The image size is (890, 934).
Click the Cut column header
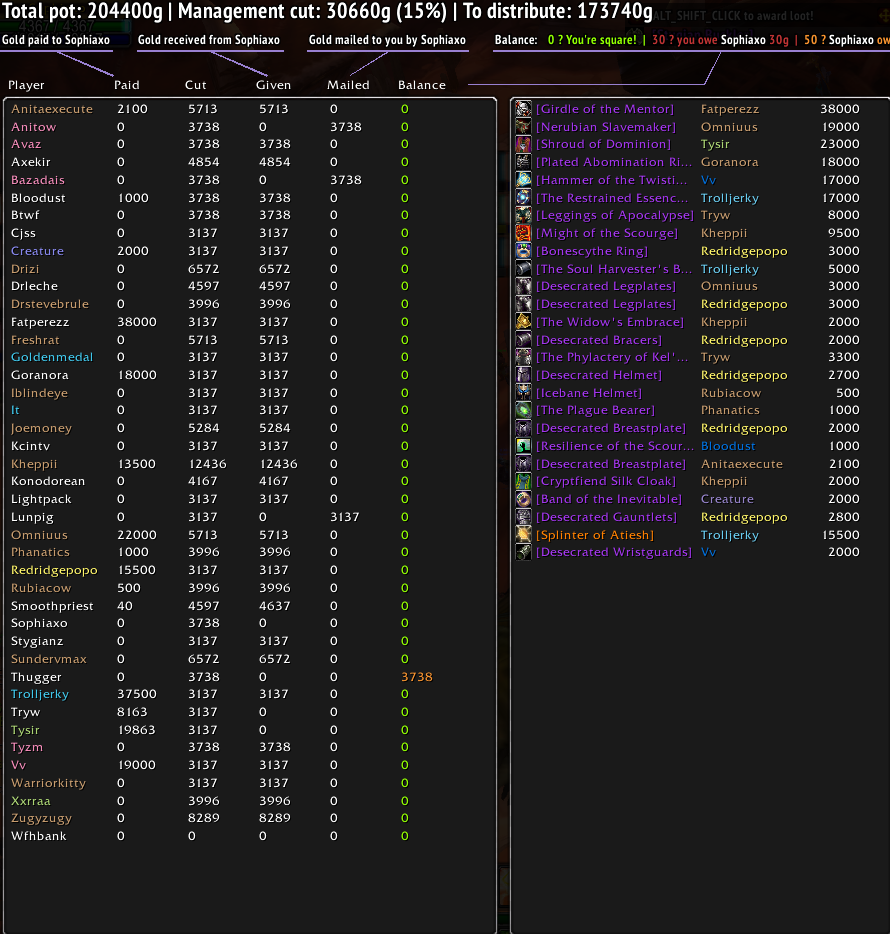coord(195,85)
